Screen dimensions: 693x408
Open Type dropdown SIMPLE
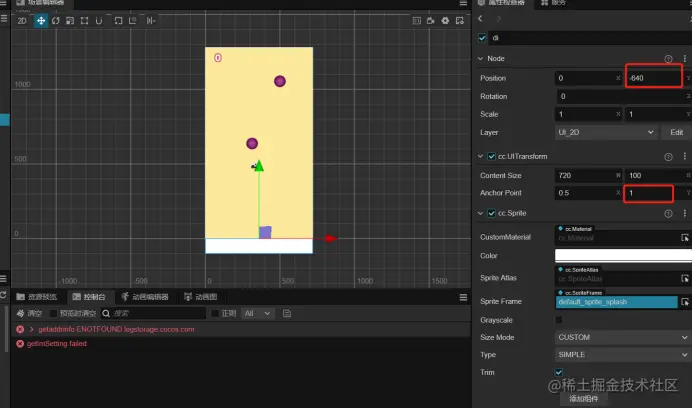click(622, 355)
